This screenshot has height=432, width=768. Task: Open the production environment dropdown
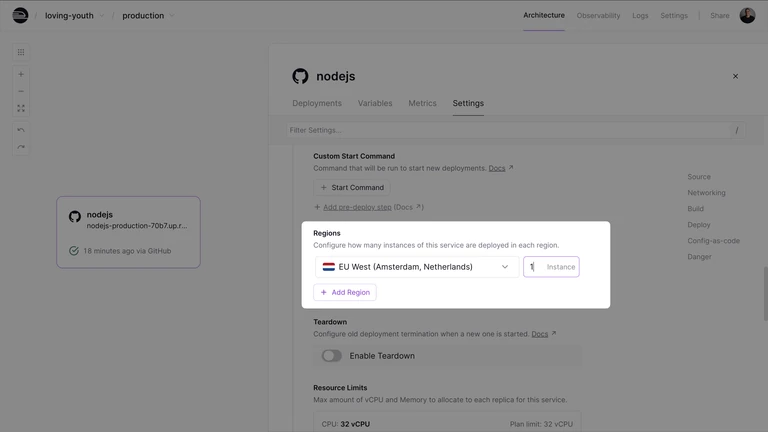[148, 16]
